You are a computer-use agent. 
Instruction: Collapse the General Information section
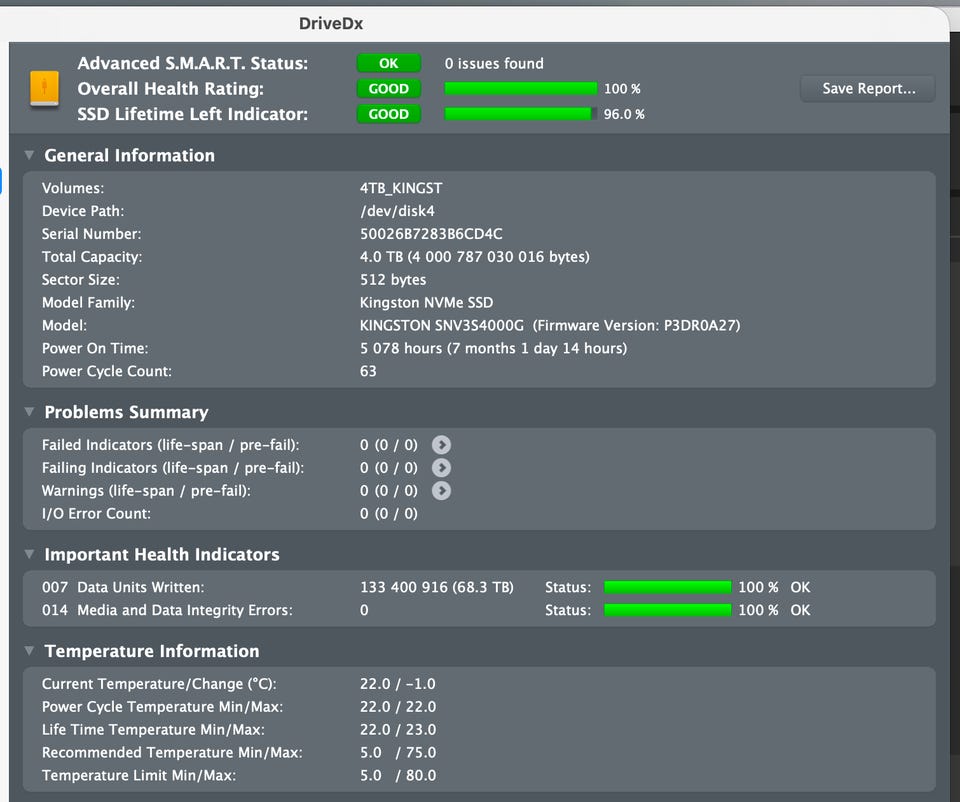tap(29, 155)
